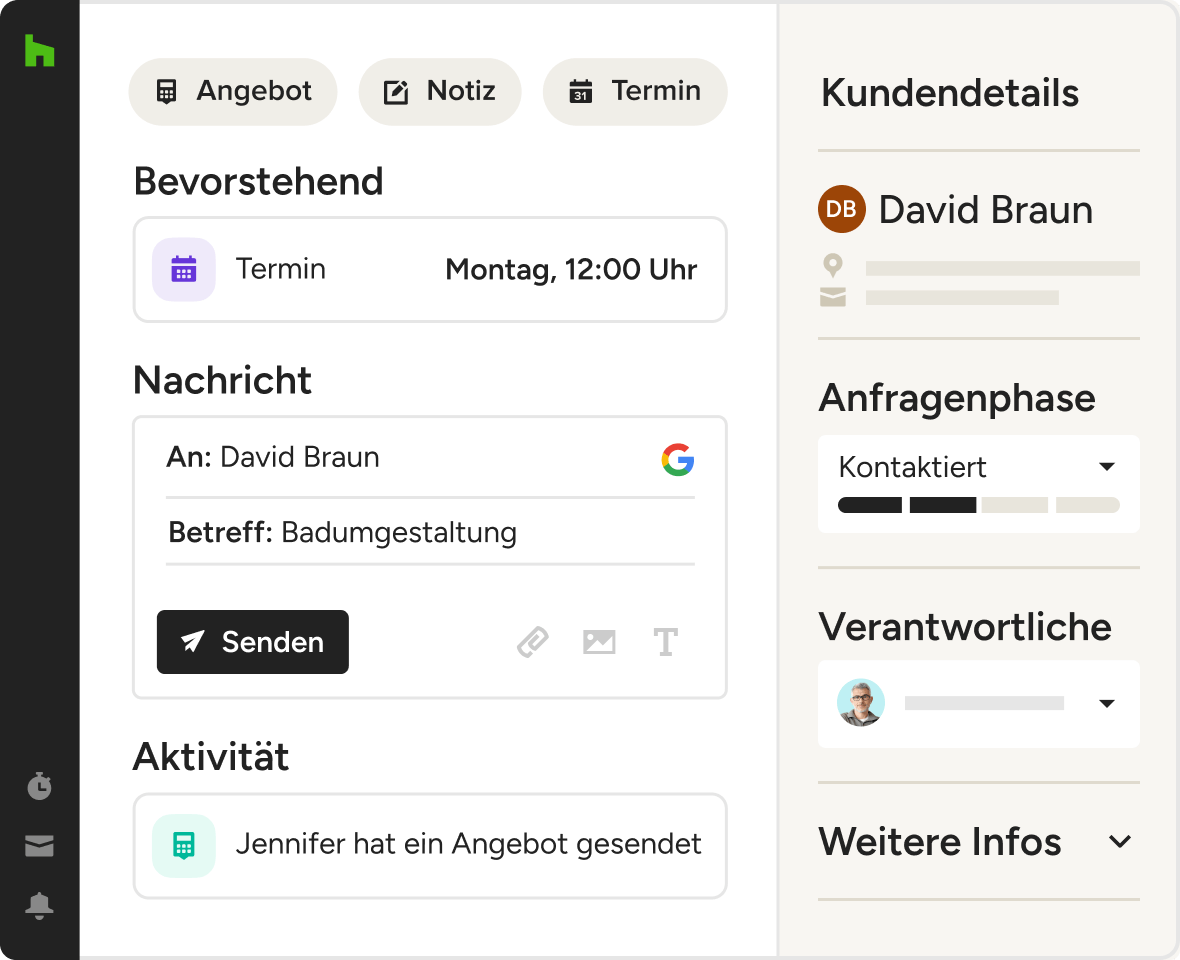Image resolution: width=1180 pixels, height=960 pixels.
Task: Open text formatting T icon
Action: [666, 642]
